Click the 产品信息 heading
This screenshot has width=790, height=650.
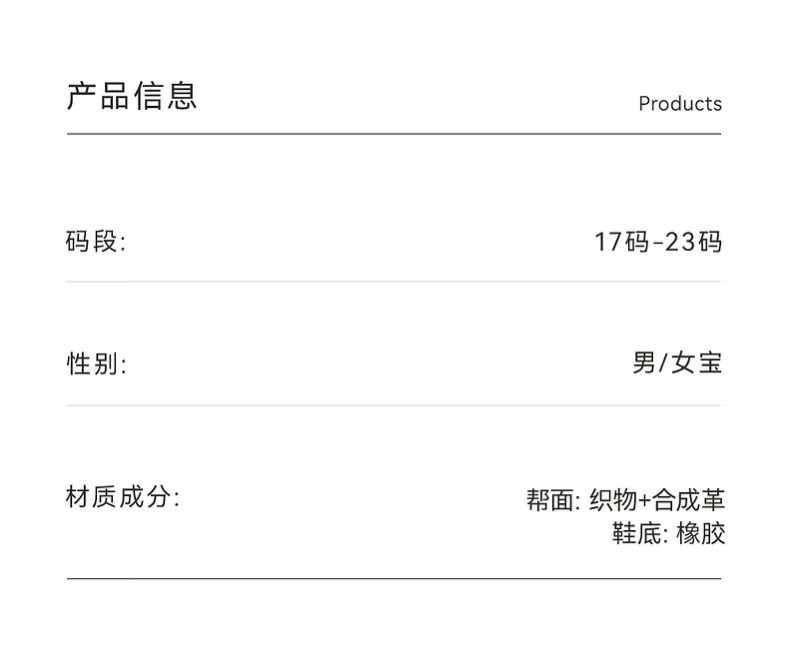[132, 95]
